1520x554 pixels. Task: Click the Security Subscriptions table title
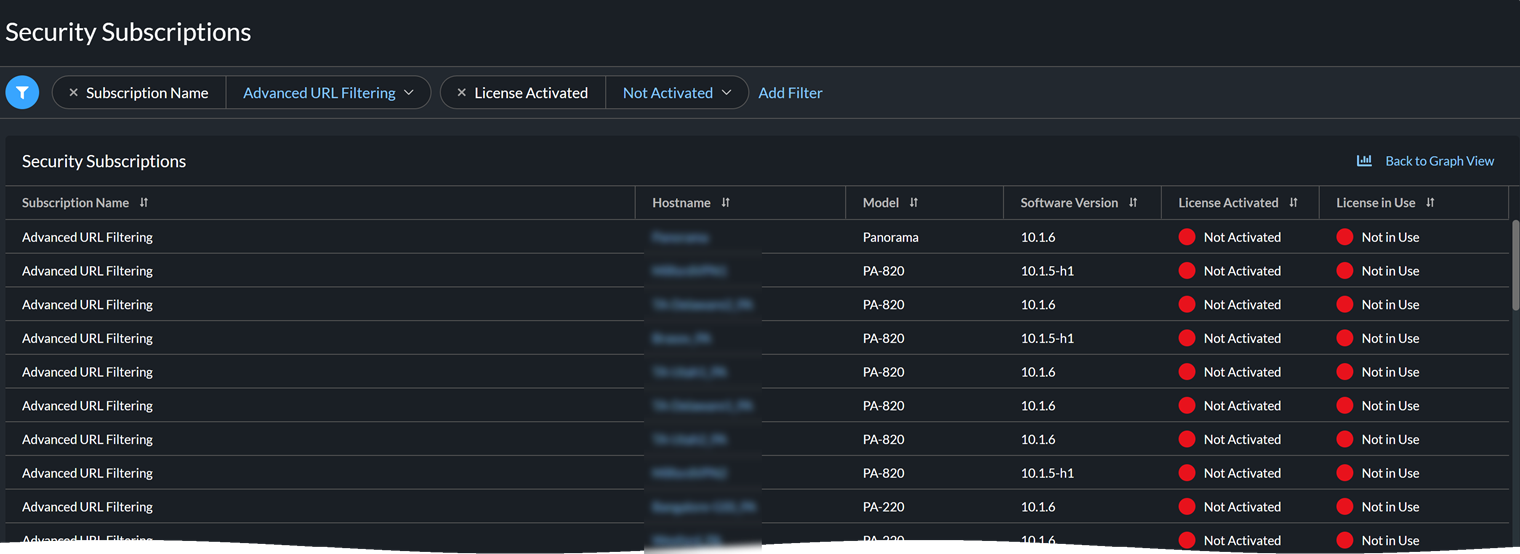(x=104, y=161)
